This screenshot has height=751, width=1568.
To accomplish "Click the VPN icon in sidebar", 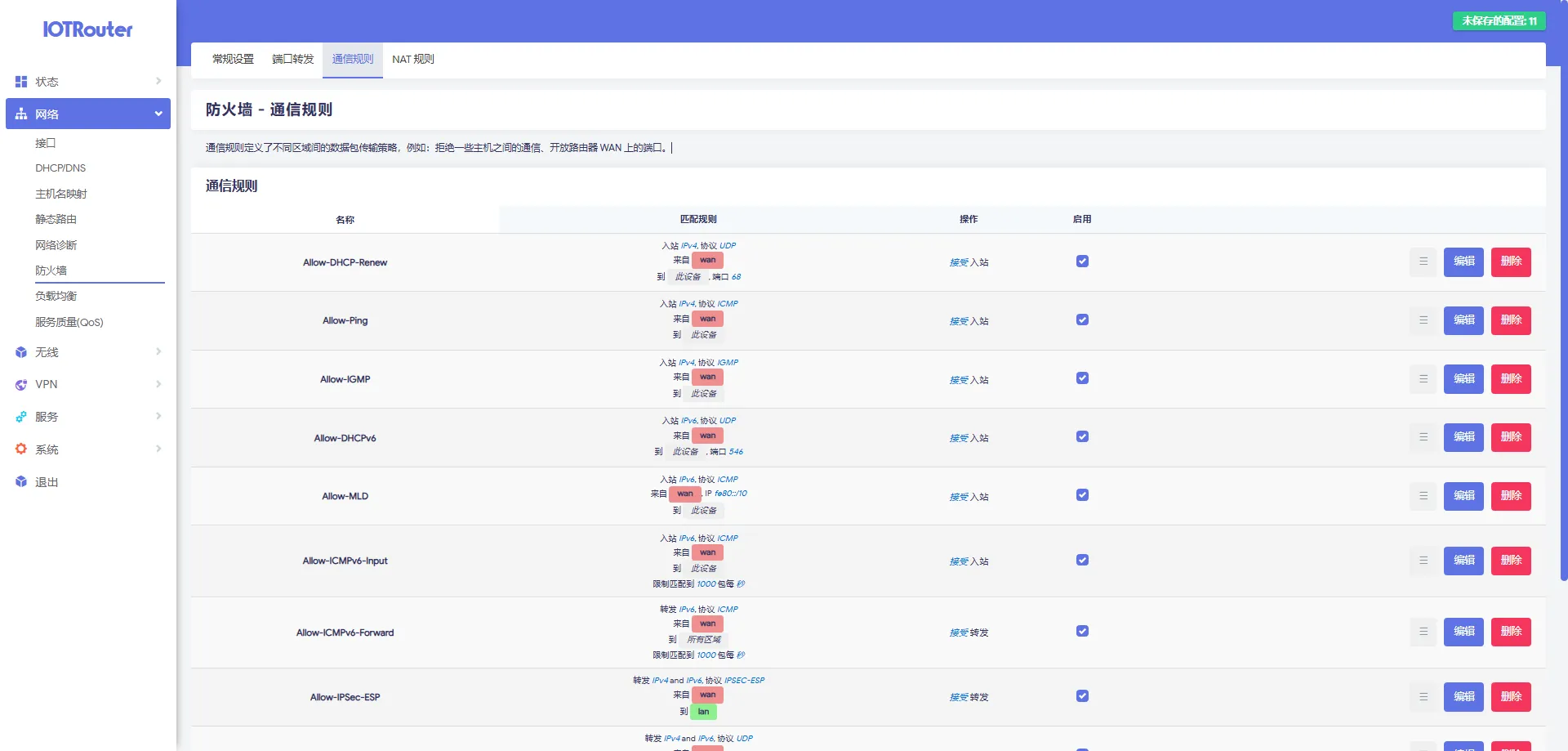I will (x=21, y=385).
